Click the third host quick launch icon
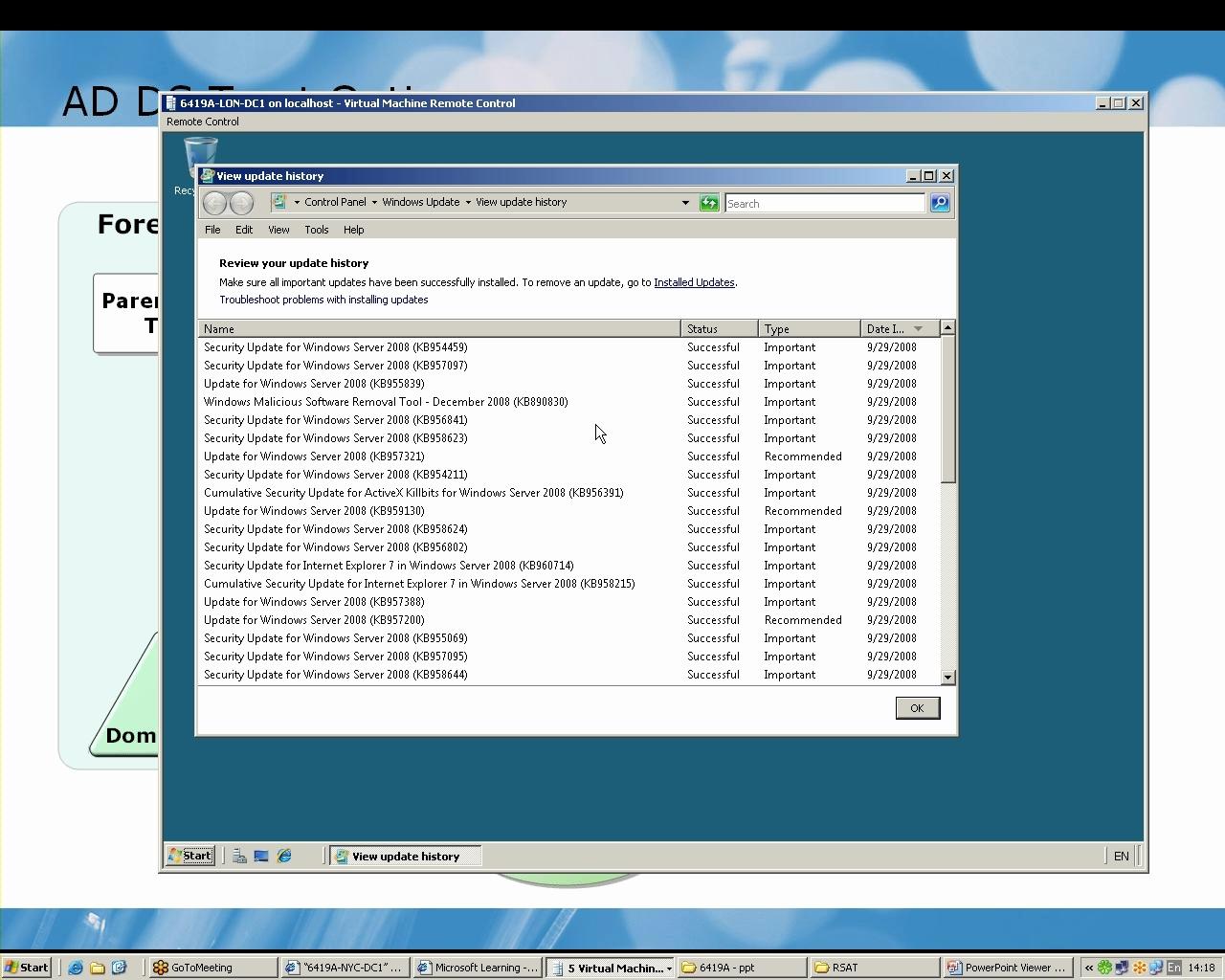The width and height of the screenshot is (1225, 980). point(120,968)
